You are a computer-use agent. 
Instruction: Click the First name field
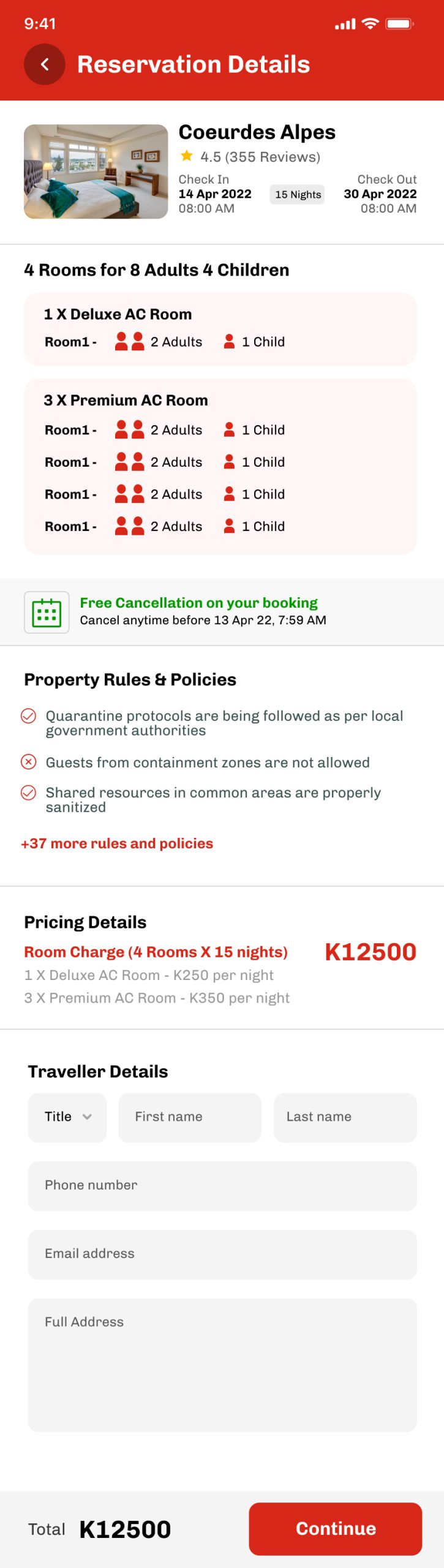[x=189, y=1117]
